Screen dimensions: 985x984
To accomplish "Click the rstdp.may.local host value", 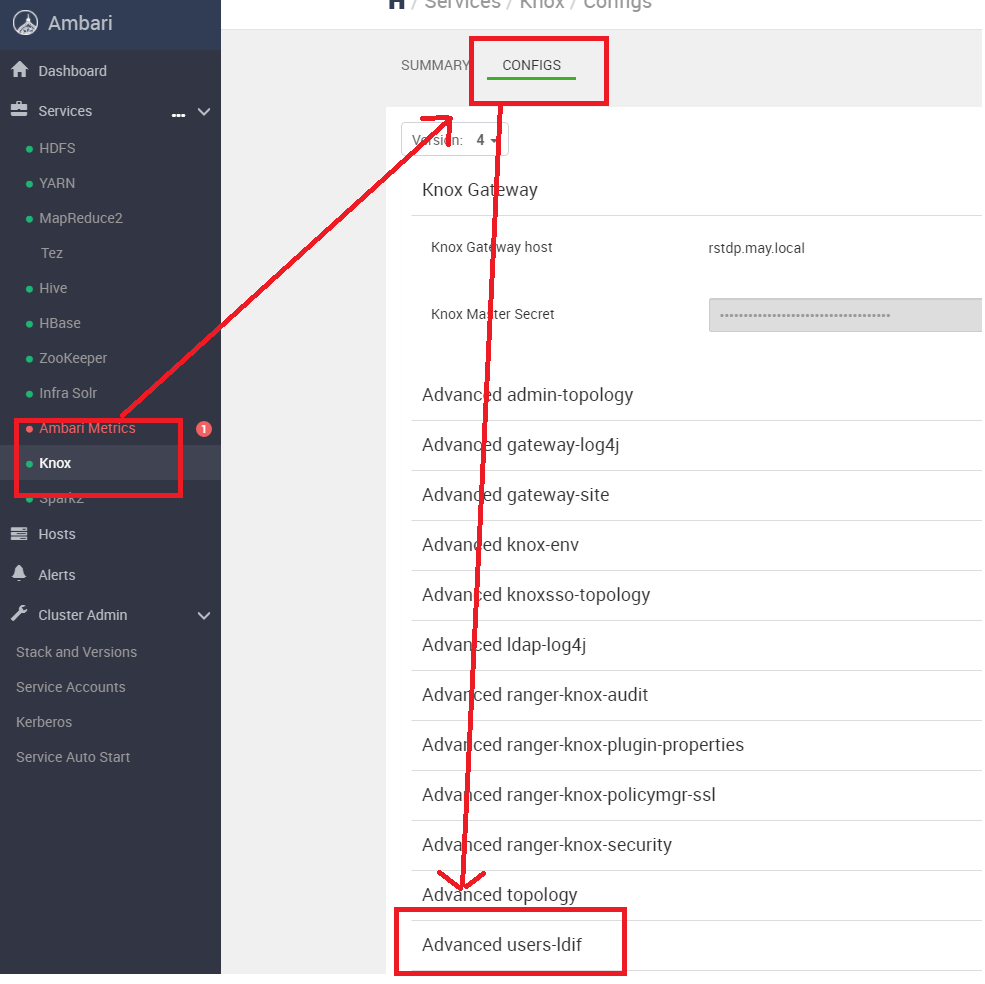I will point(756,248).
